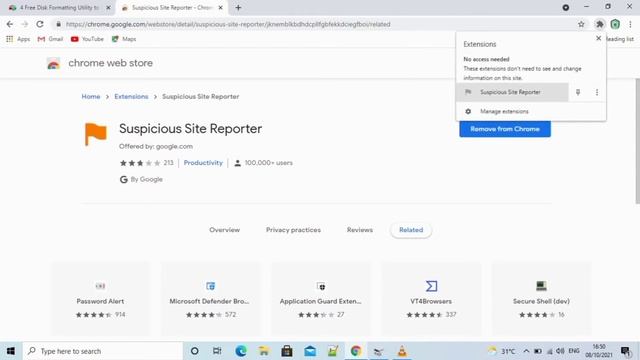The image size is (640, 360).
Task: Open Task View on the taskbar
Action: pyautogui.click(x=217, y=351)
